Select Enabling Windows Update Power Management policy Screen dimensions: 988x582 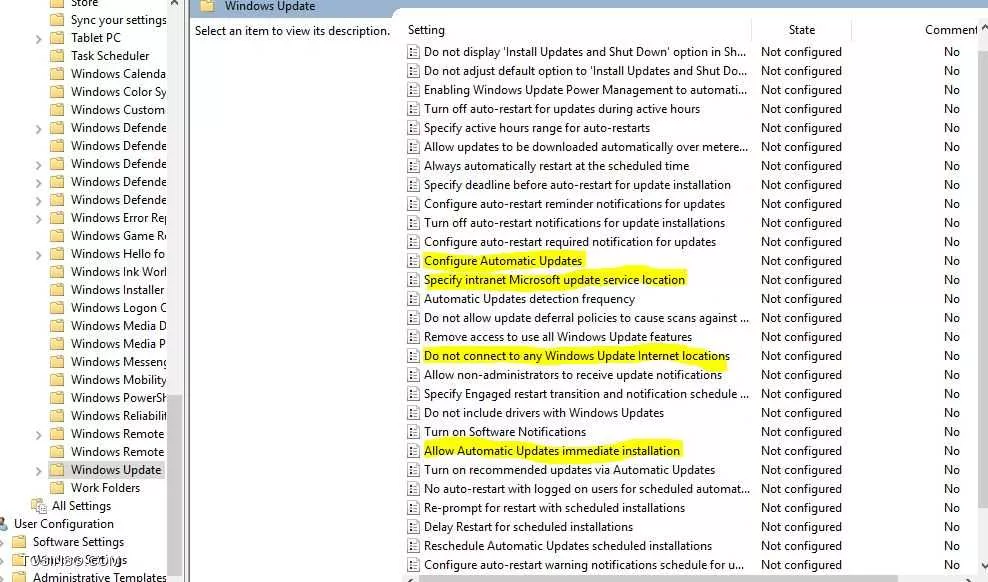pos(585,90)
